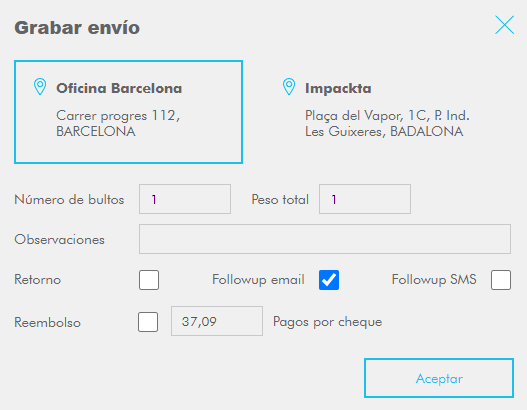Enable the Followup SMS checkbox
Image resolution: width=527 pixels, height=410 pixels.
(x=501, y=280)
